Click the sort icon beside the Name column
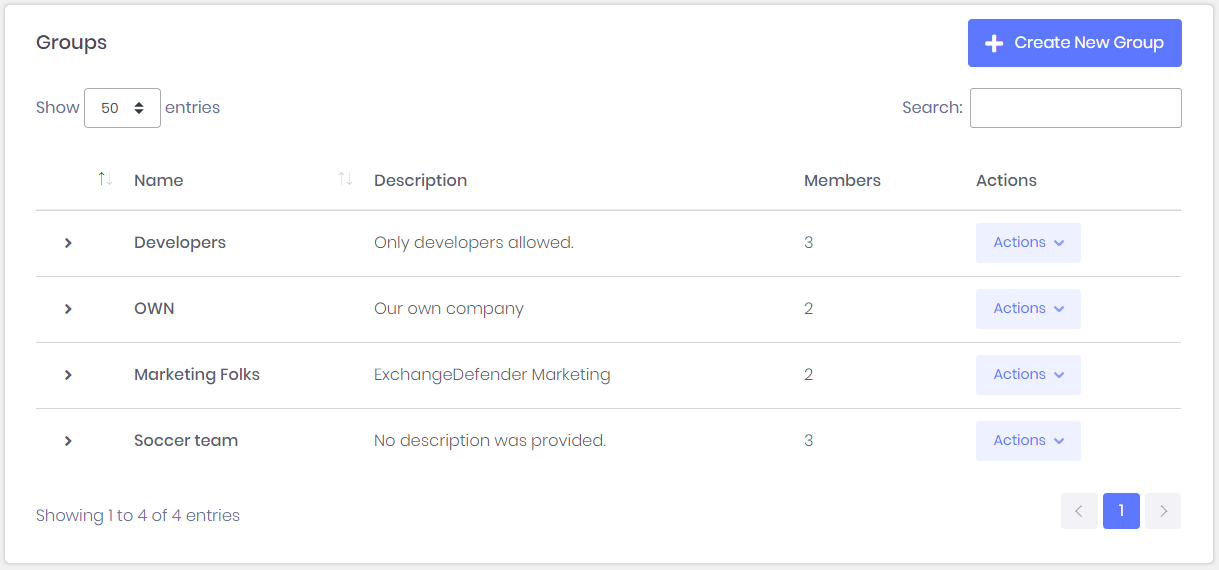Viewport: 1219px width, 570px height. pos(345,179)
